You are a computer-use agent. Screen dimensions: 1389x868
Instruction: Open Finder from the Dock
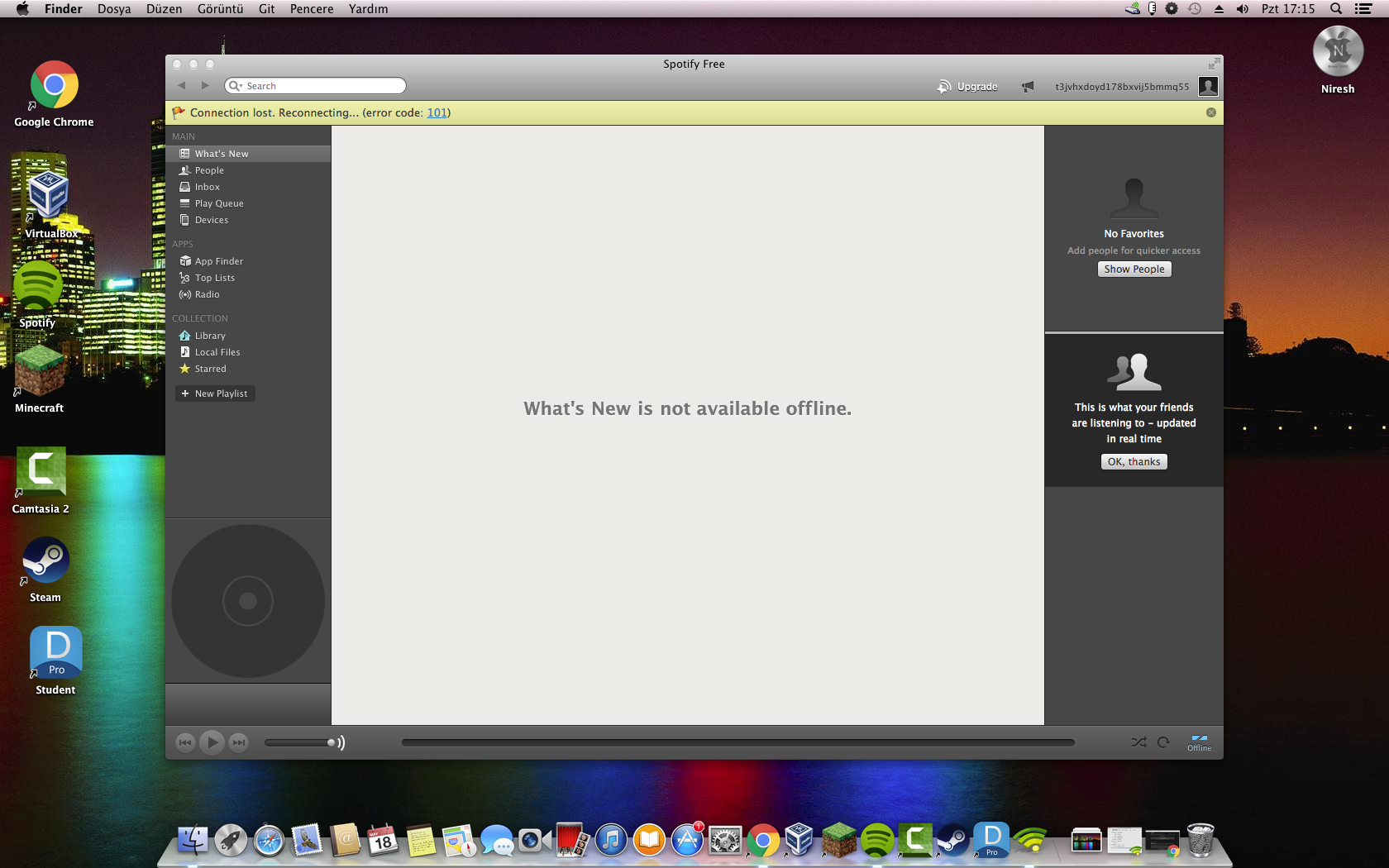(x=193, y=841)
